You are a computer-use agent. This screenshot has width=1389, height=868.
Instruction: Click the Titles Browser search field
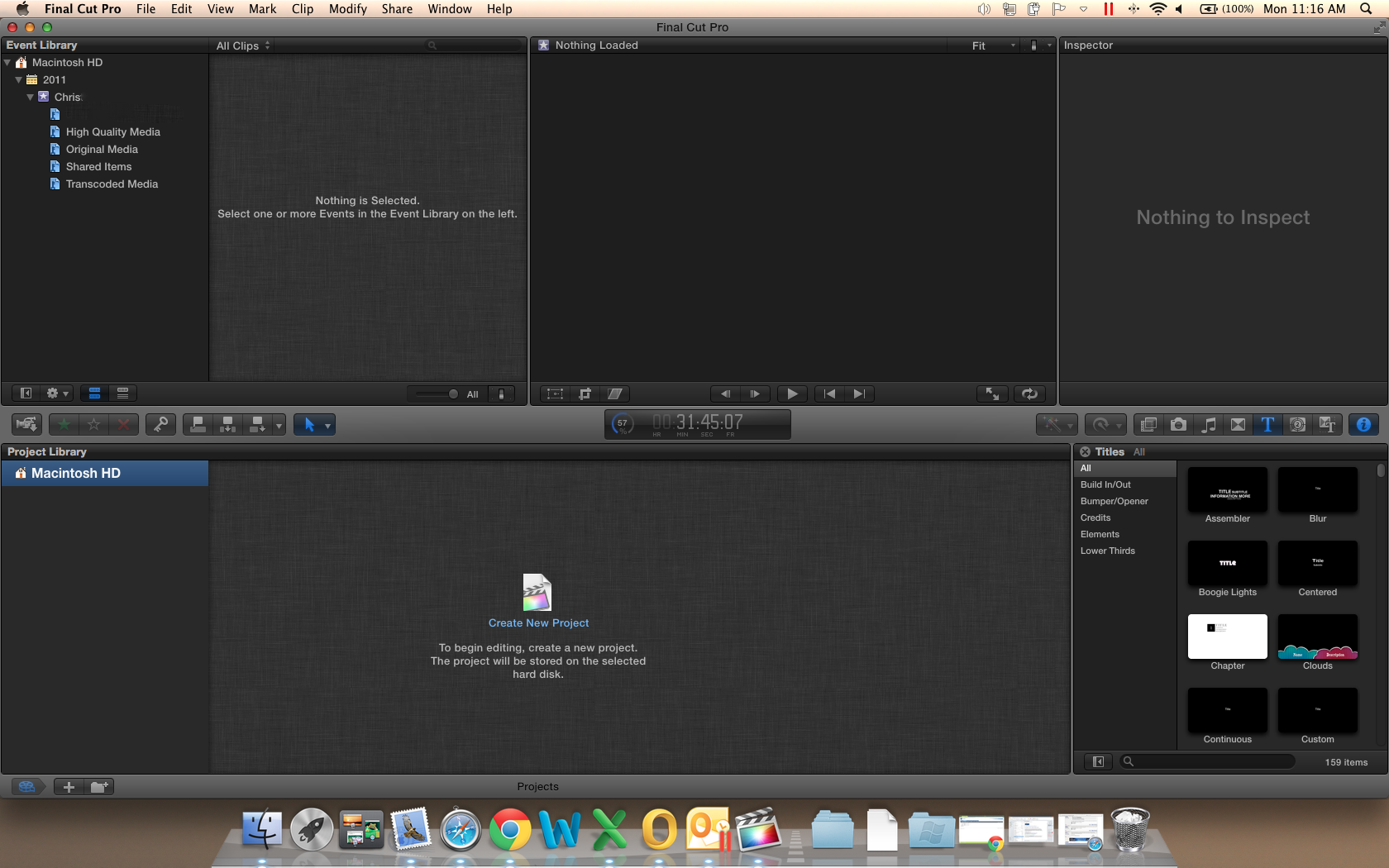pos(1207,761)
